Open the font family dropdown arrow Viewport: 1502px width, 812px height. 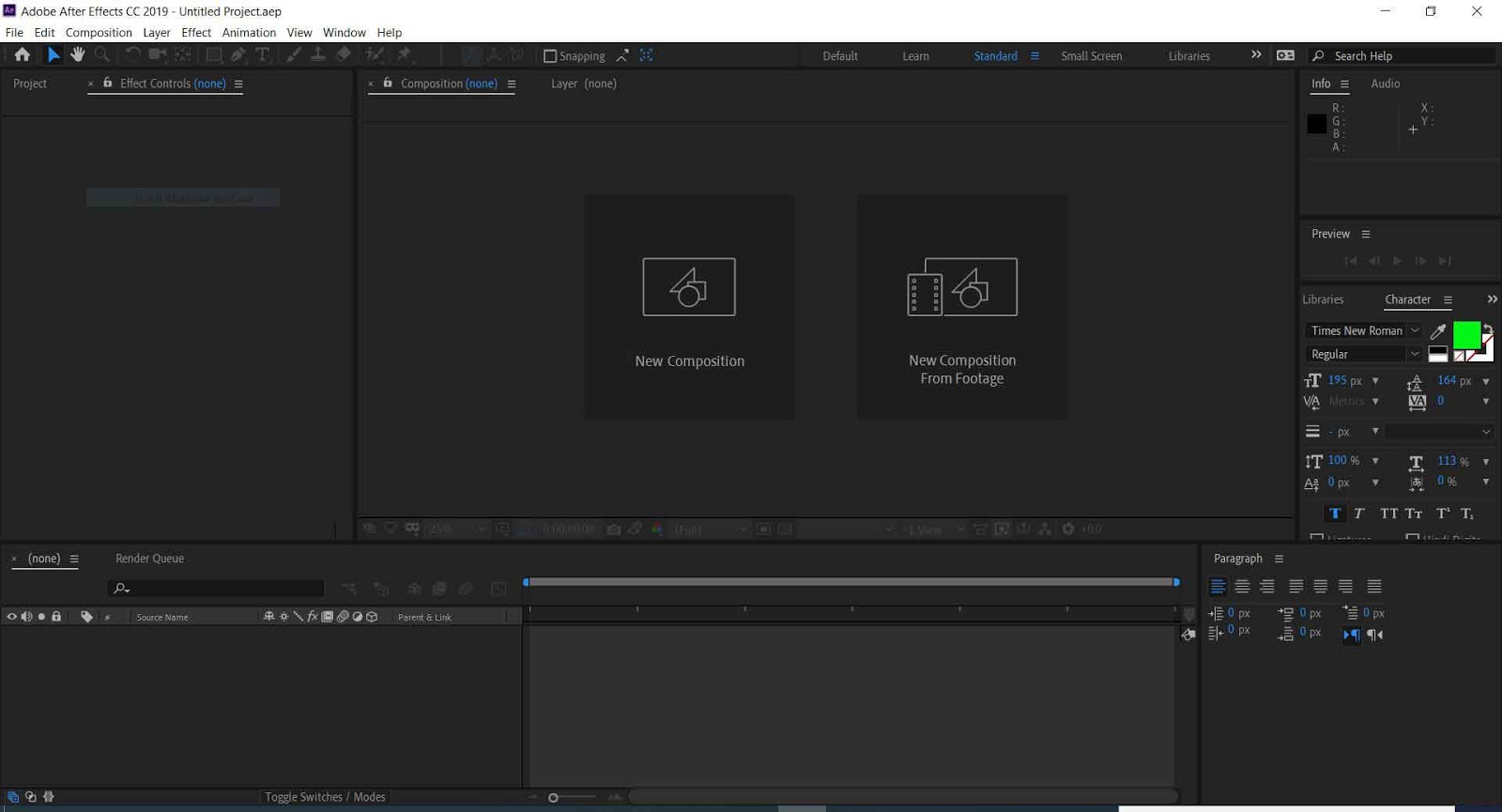1415,330
